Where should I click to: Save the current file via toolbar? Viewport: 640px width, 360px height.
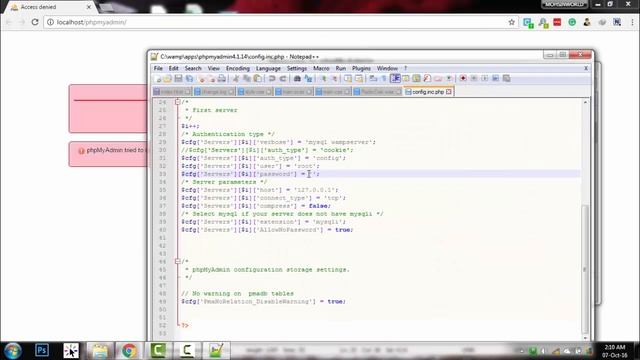pos(178,78)
